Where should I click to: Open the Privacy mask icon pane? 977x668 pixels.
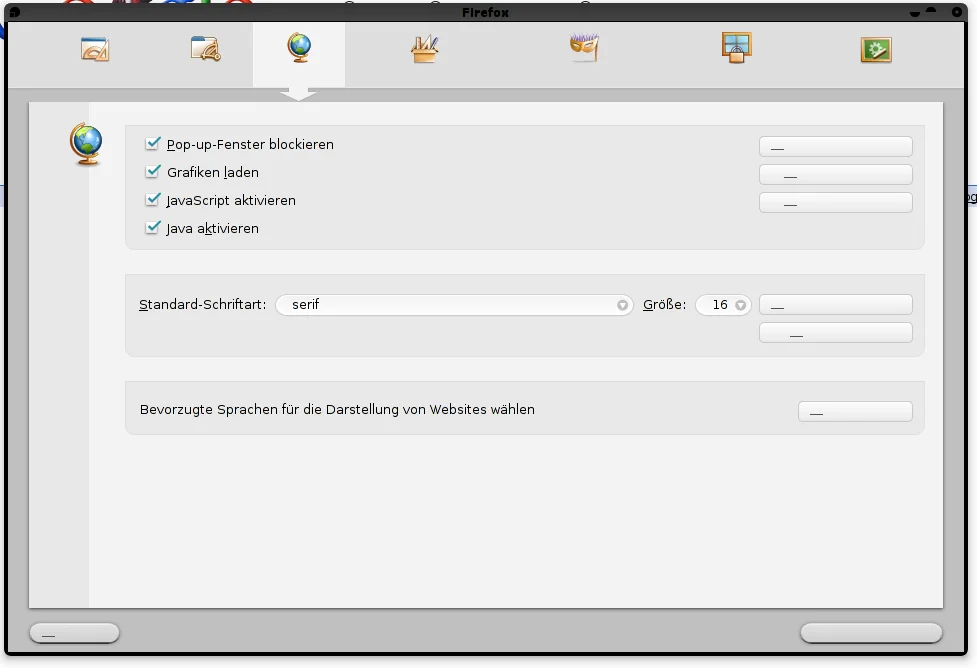click(584, 49)
